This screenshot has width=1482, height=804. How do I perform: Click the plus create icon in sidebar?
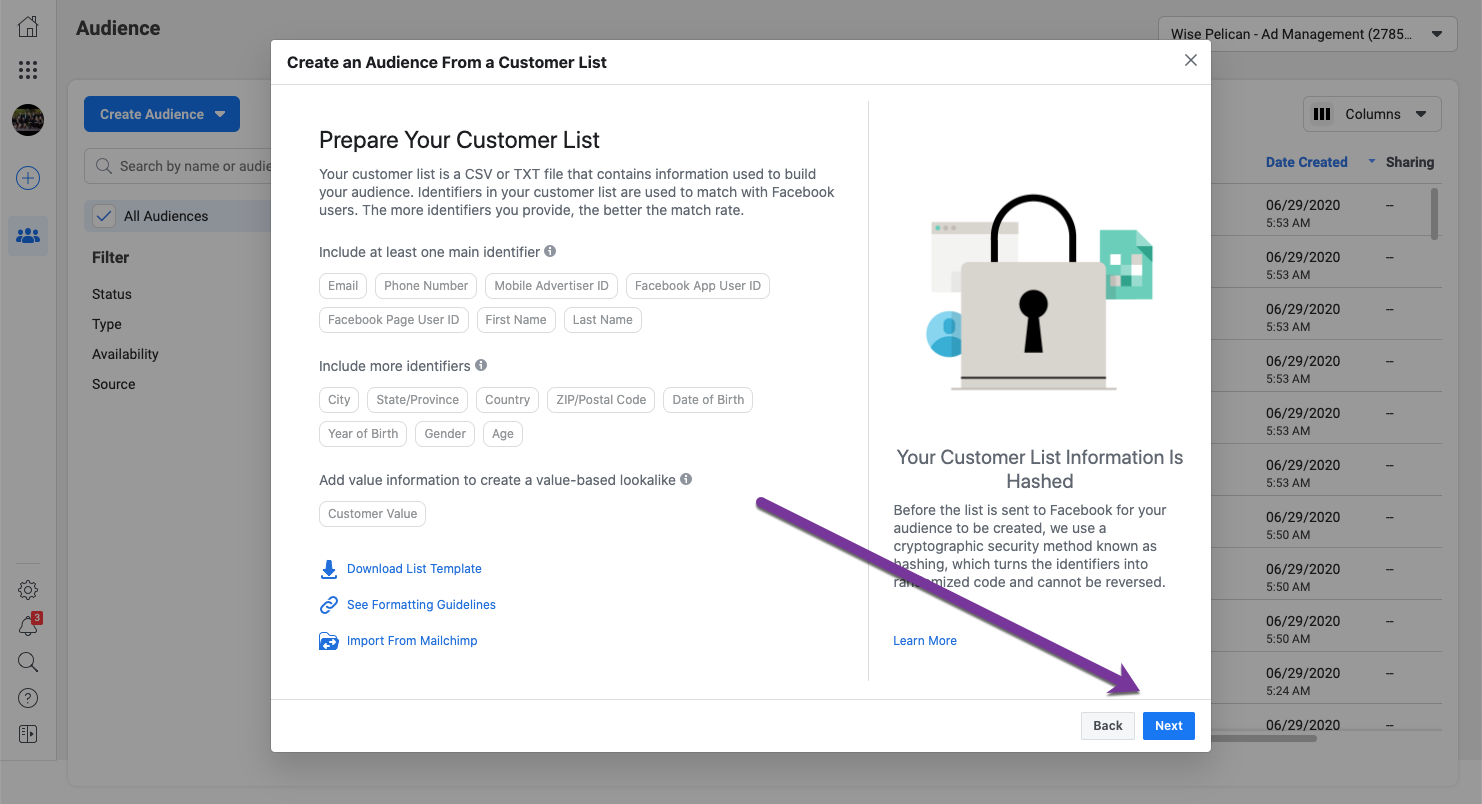click(28, 179)
